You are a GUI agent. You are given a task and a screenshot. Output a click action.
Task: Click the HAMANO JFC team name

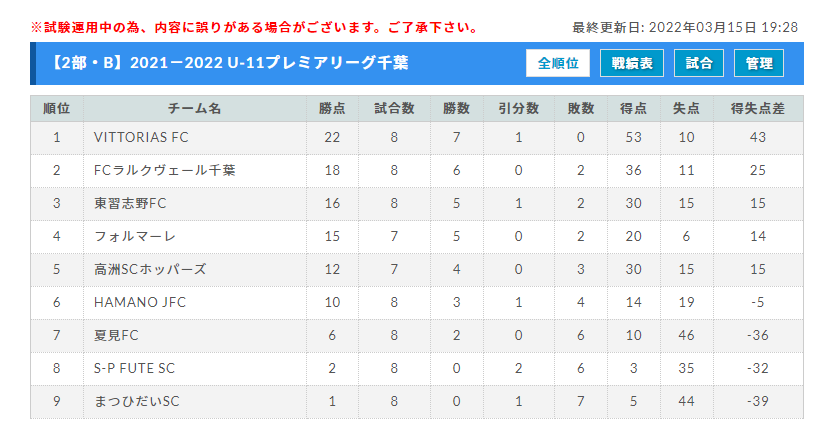coord(140,302)
